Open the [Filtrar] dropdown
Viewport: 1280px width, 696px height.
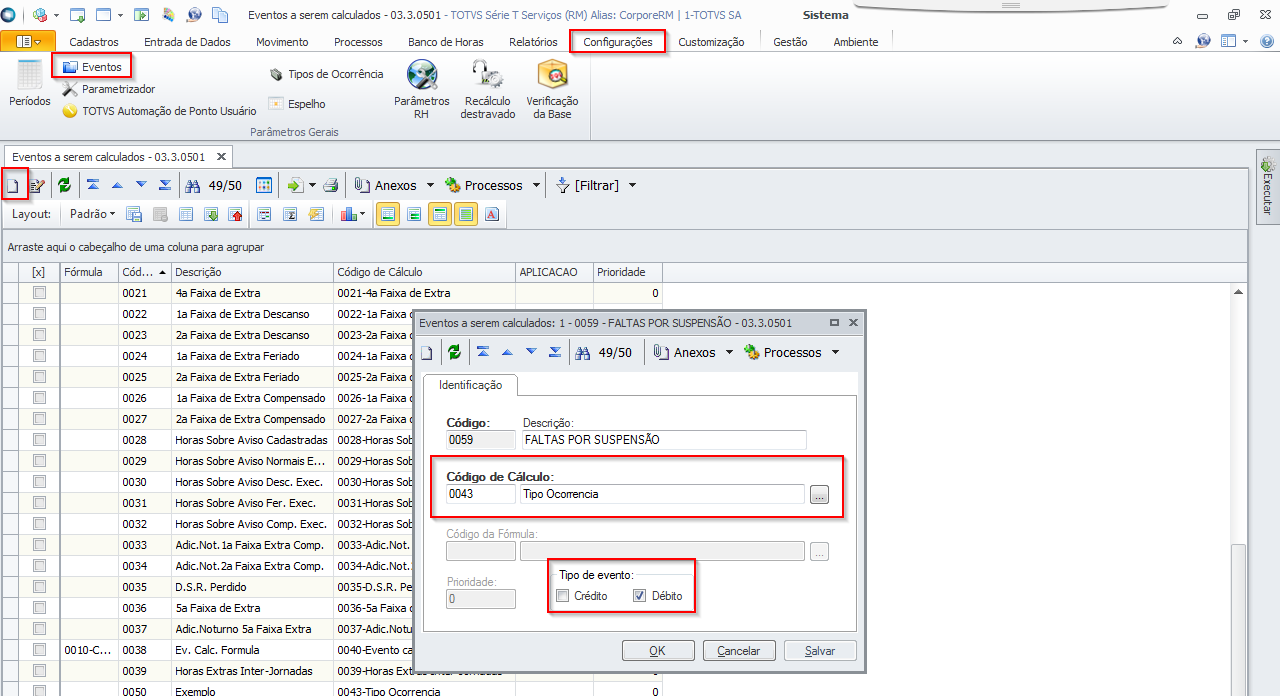point(632,185)
